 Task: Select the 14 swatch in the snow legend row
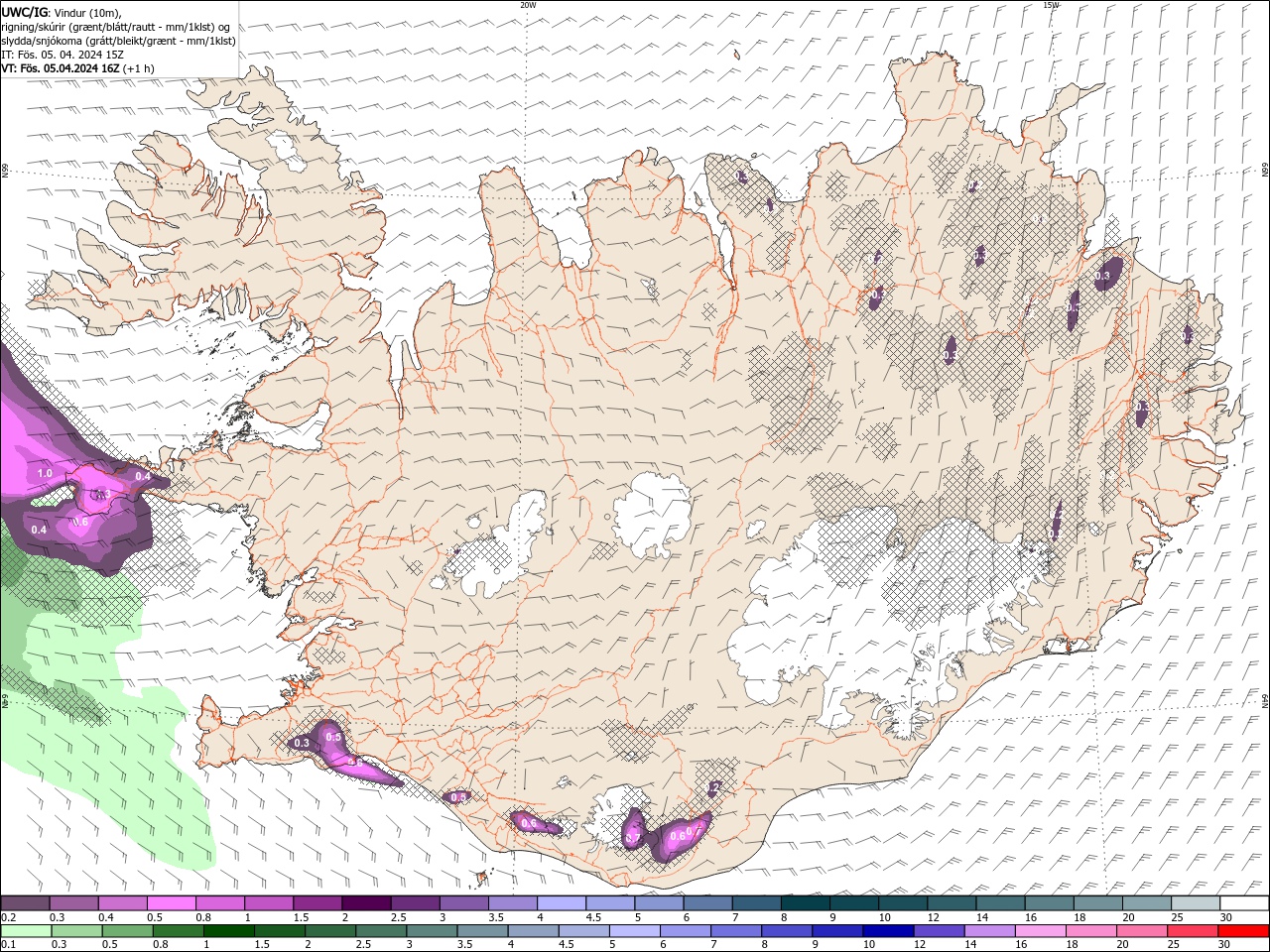[x=1001, y=903]
